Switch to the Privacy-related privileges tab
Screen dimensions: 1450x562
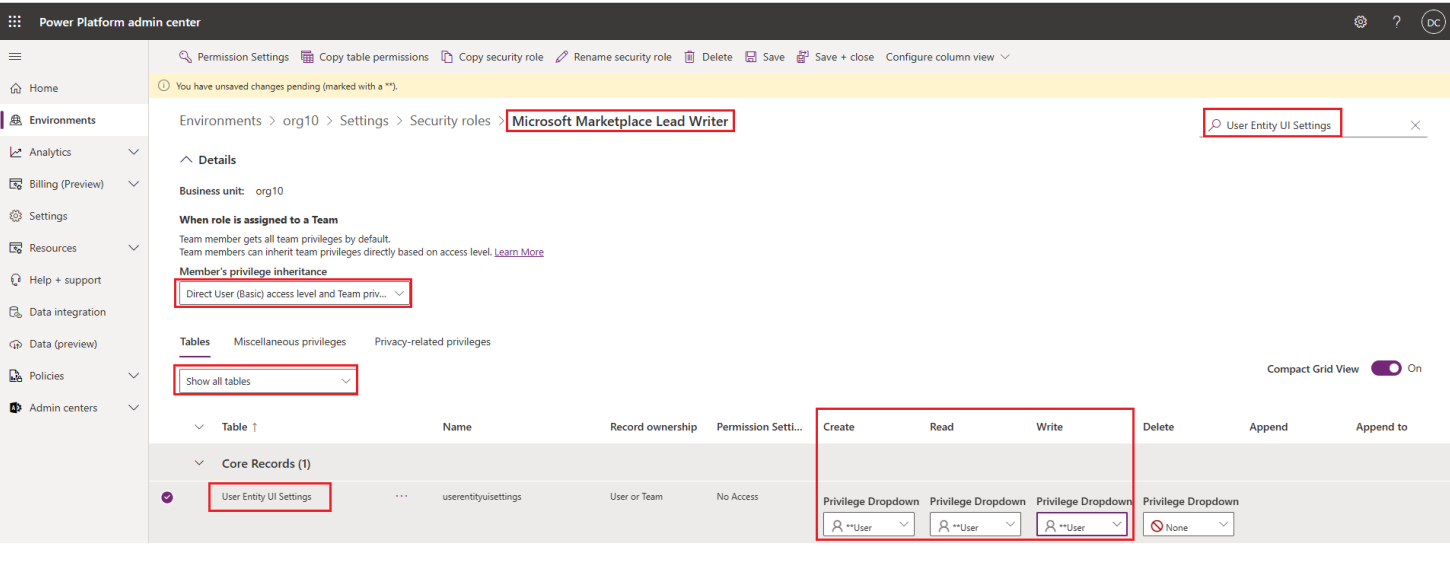(432, 342)
